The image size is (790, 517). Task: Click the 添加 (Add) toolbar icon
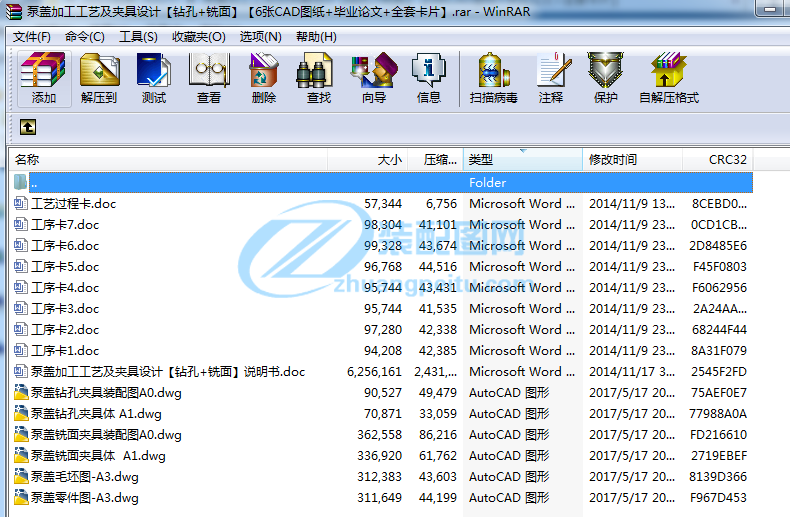click(43, 79)
